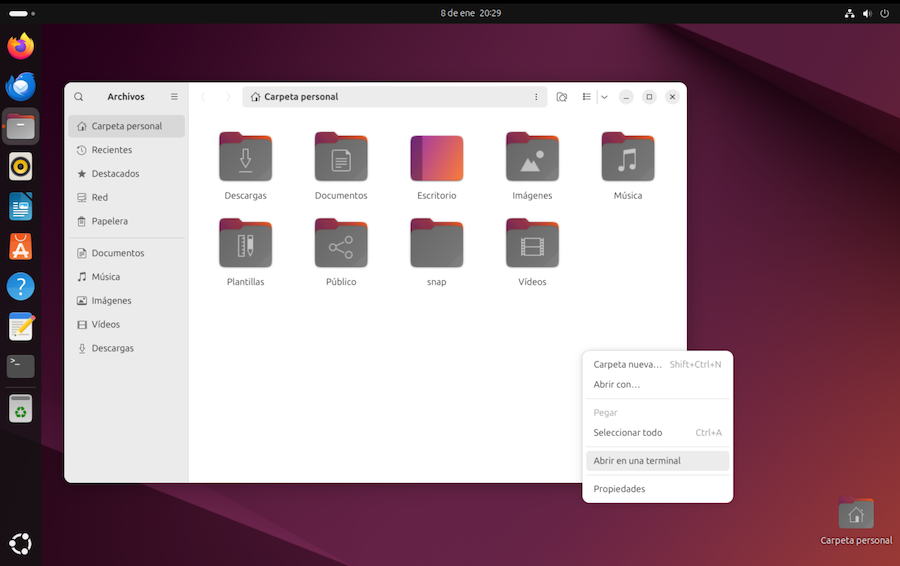
Task: Launch Thunderbird from the dock
Action: tap(20, 86)
